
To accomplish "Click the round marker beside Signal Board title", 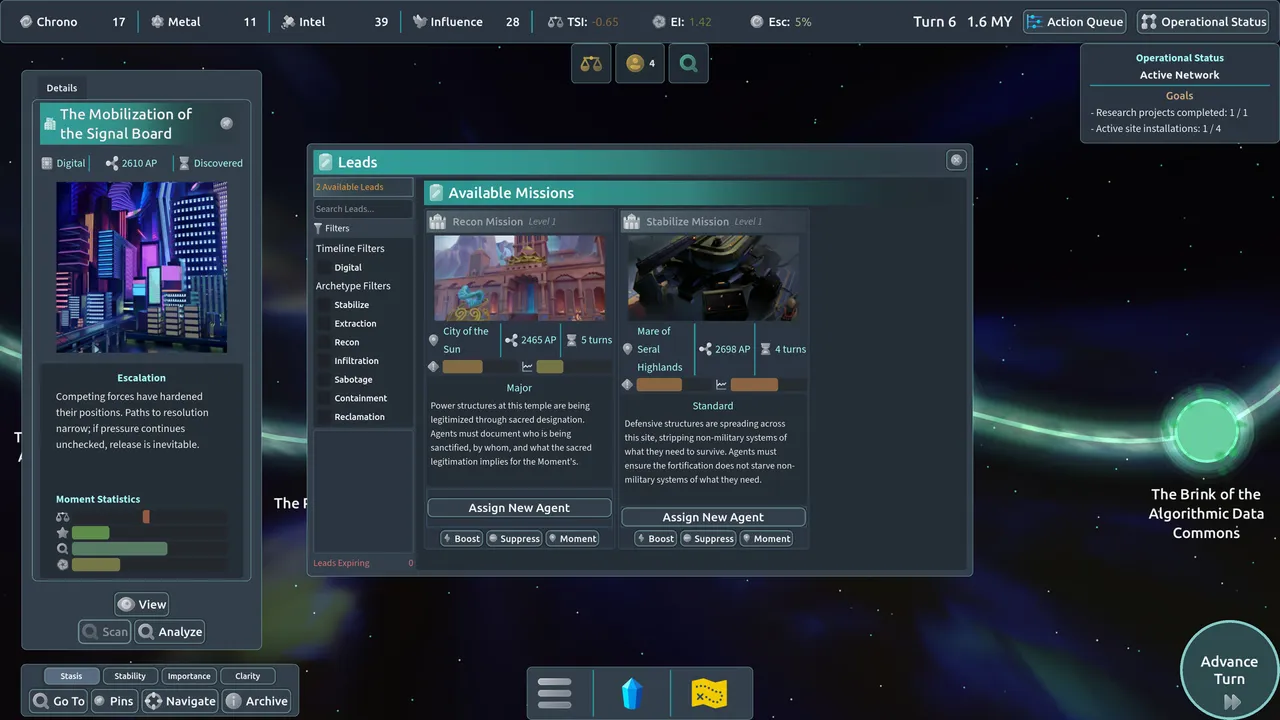I will (226, 124).
